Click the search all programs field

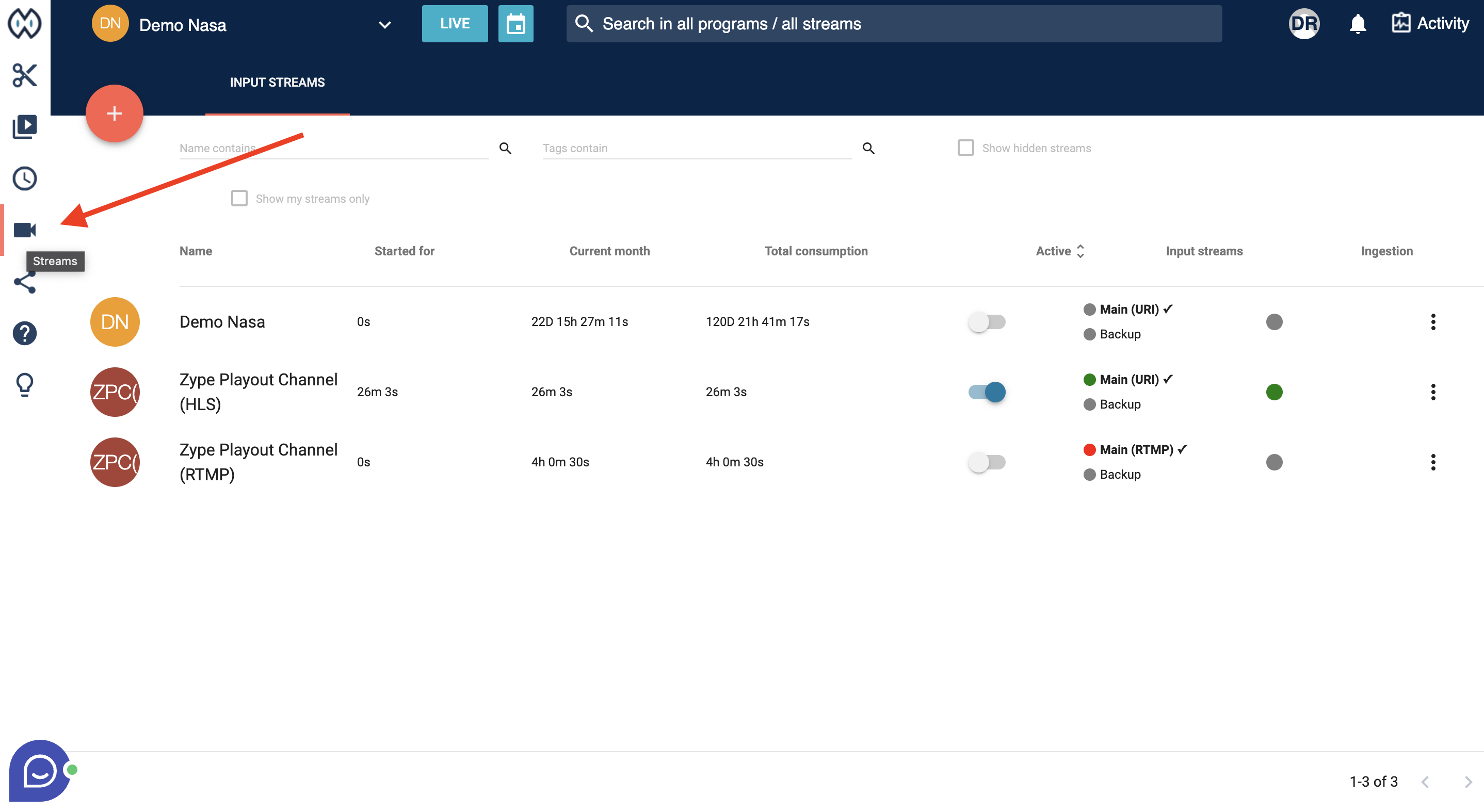(x=894, y=24)
